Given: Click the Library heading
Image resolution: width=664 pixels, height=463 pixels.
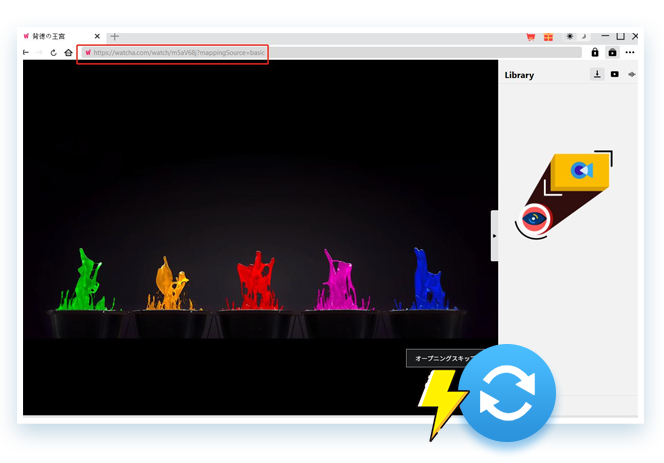Looking at the screenshot, I should (519, 75).
